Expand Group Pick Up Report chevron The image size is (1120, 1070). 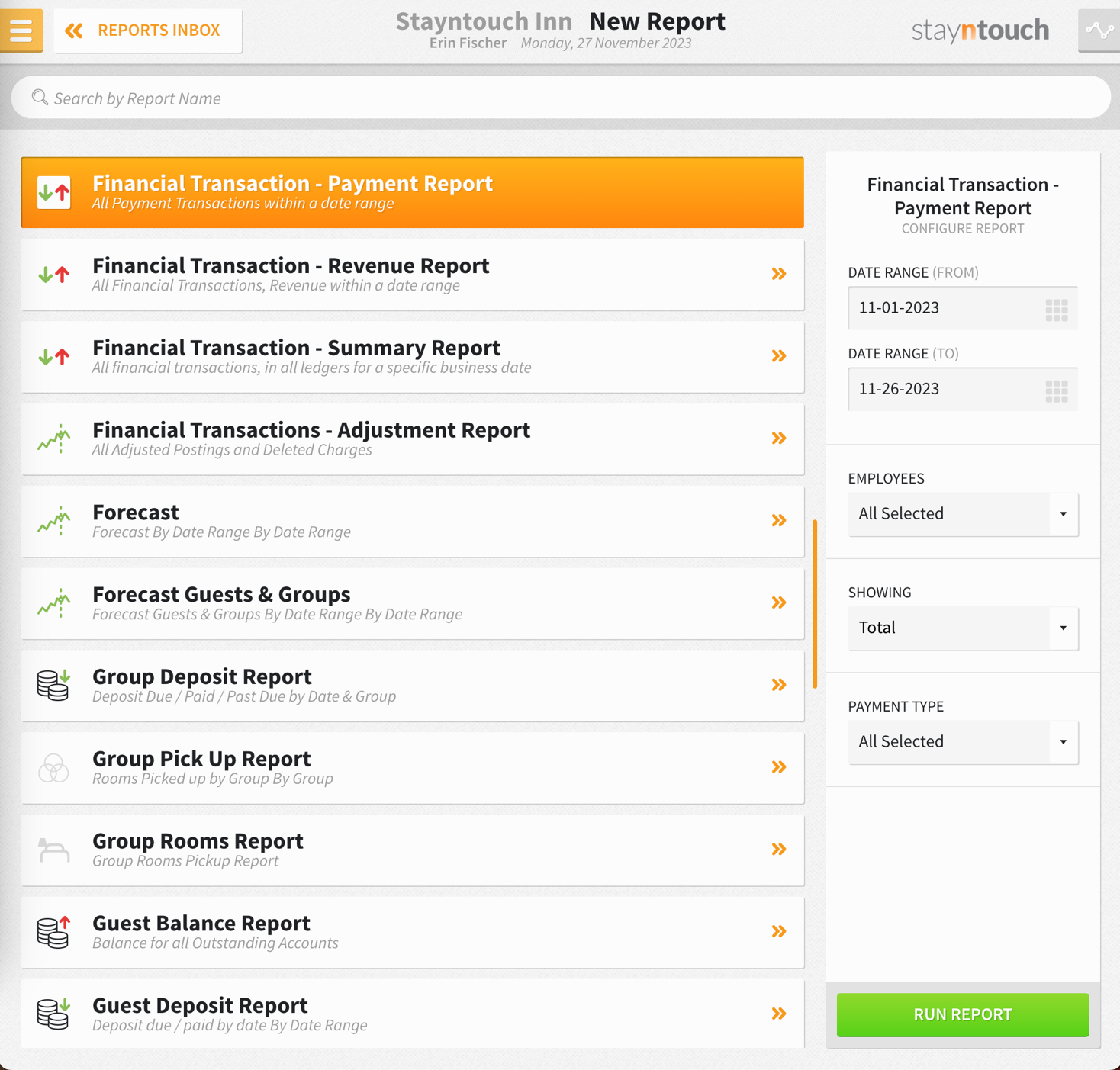pyautogui.click(x=778, y=767)
